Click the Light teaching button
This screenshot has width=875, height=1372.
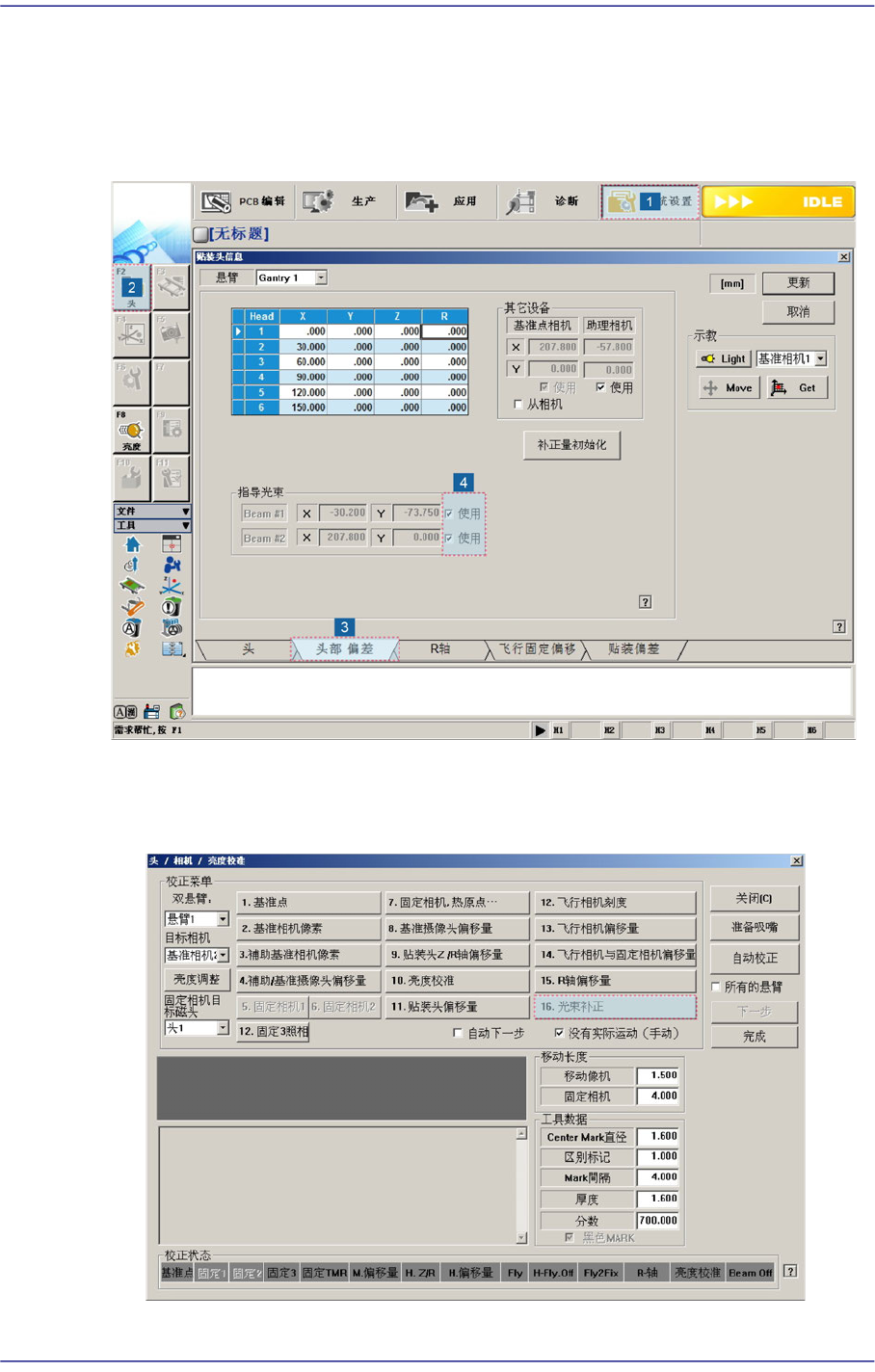coord(724,358)
